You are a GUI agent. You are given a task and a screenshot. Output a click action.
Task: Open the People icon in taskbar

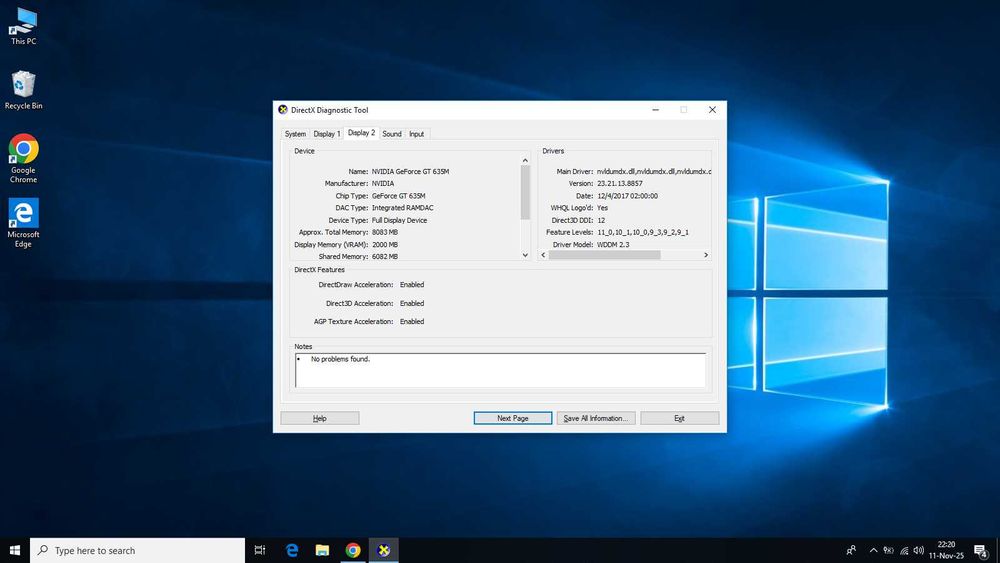[851, 550]
